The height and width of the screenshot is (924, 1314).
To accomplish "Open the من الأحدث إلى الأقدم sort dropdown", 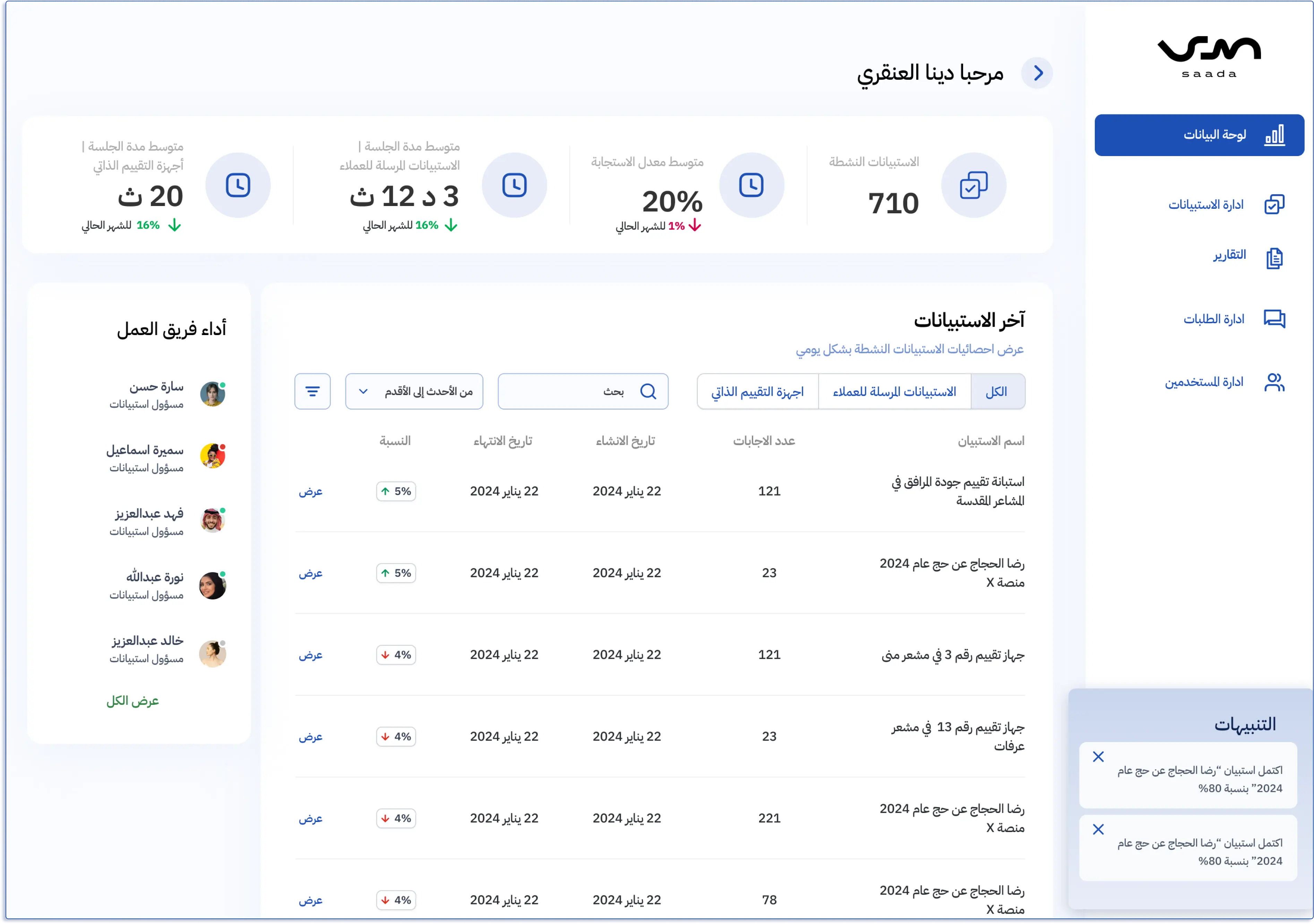I will pos(414,392).
